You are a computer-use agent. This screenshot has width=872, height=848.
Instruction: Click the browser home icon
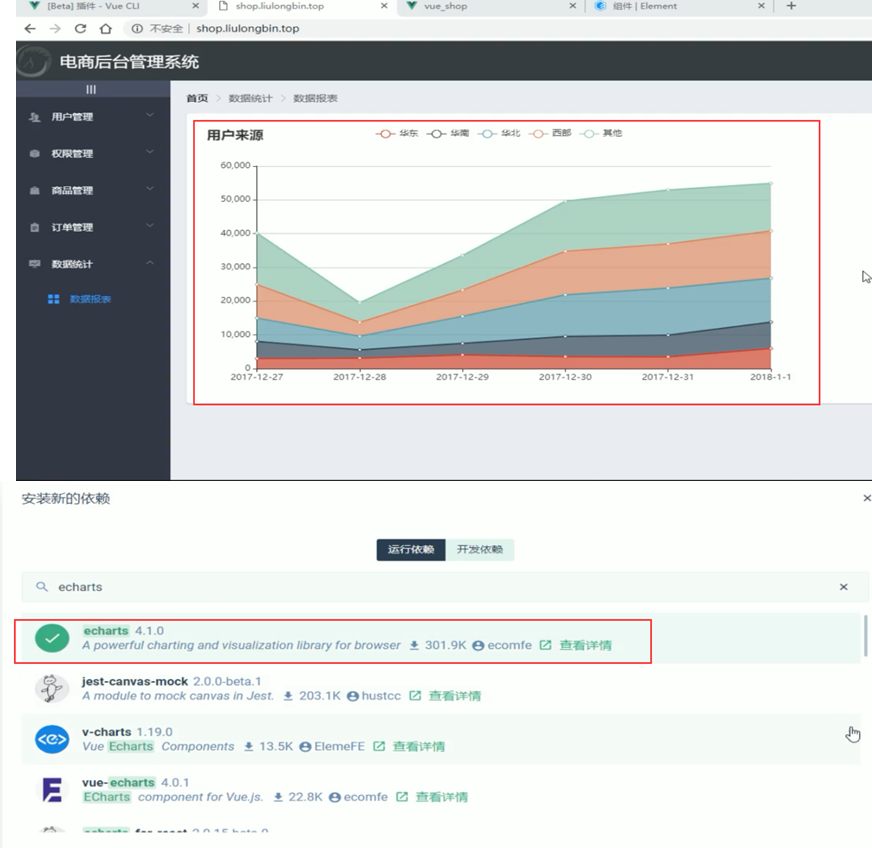105,29
